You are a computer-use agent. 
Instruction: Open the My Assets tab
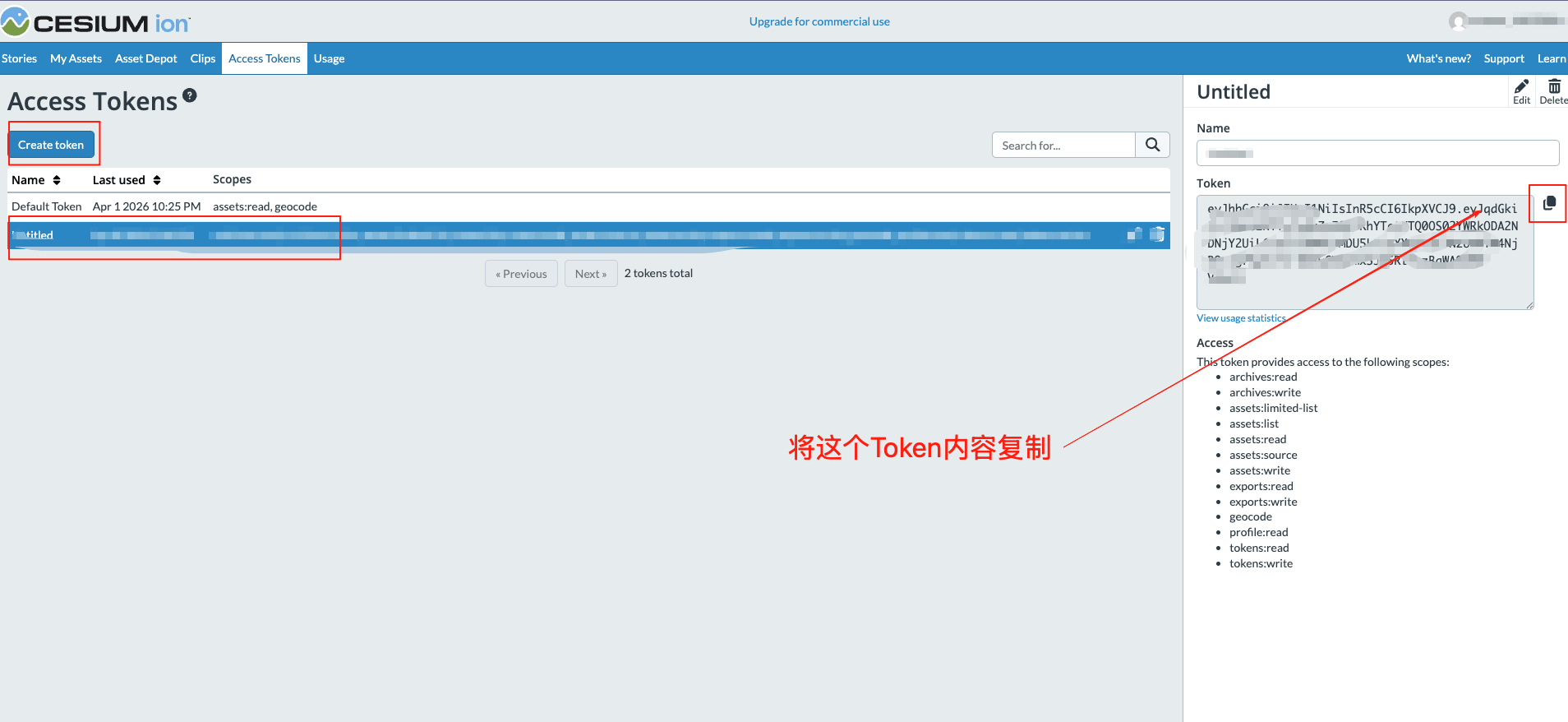pyautogui.click(x=76, y=58)
